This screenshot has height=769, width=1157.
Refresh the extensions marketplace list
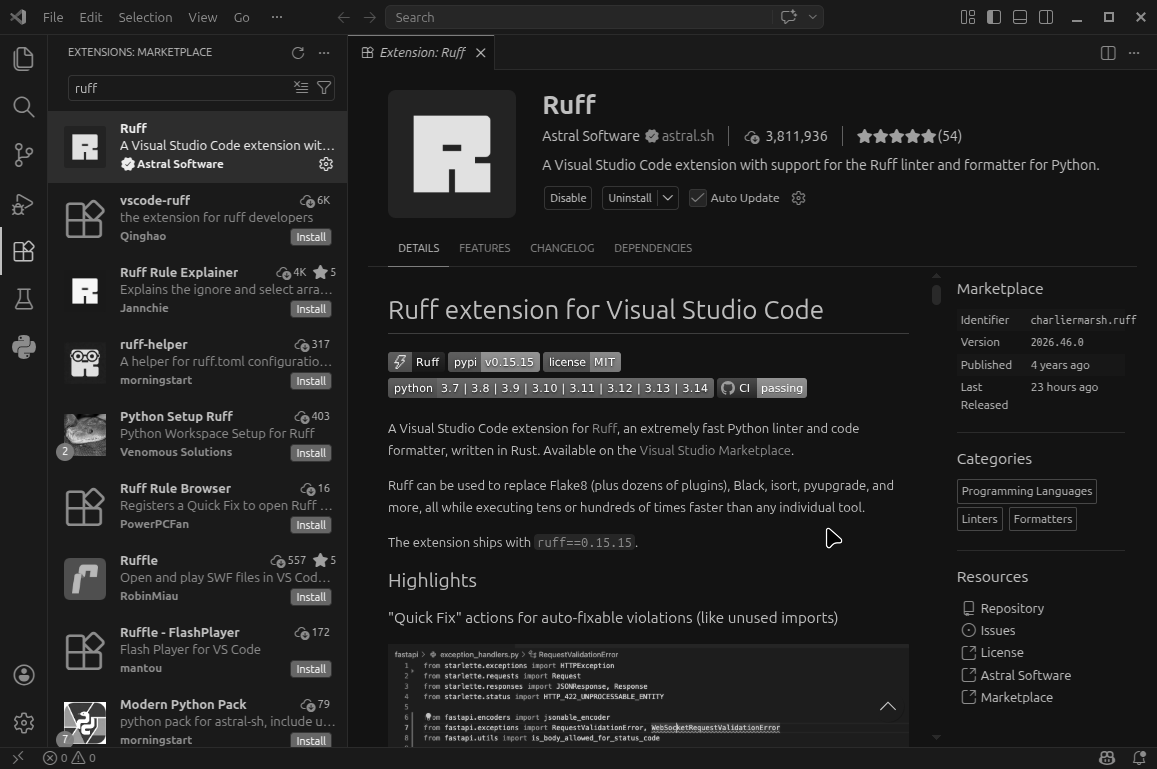click(x=298, y=52)
